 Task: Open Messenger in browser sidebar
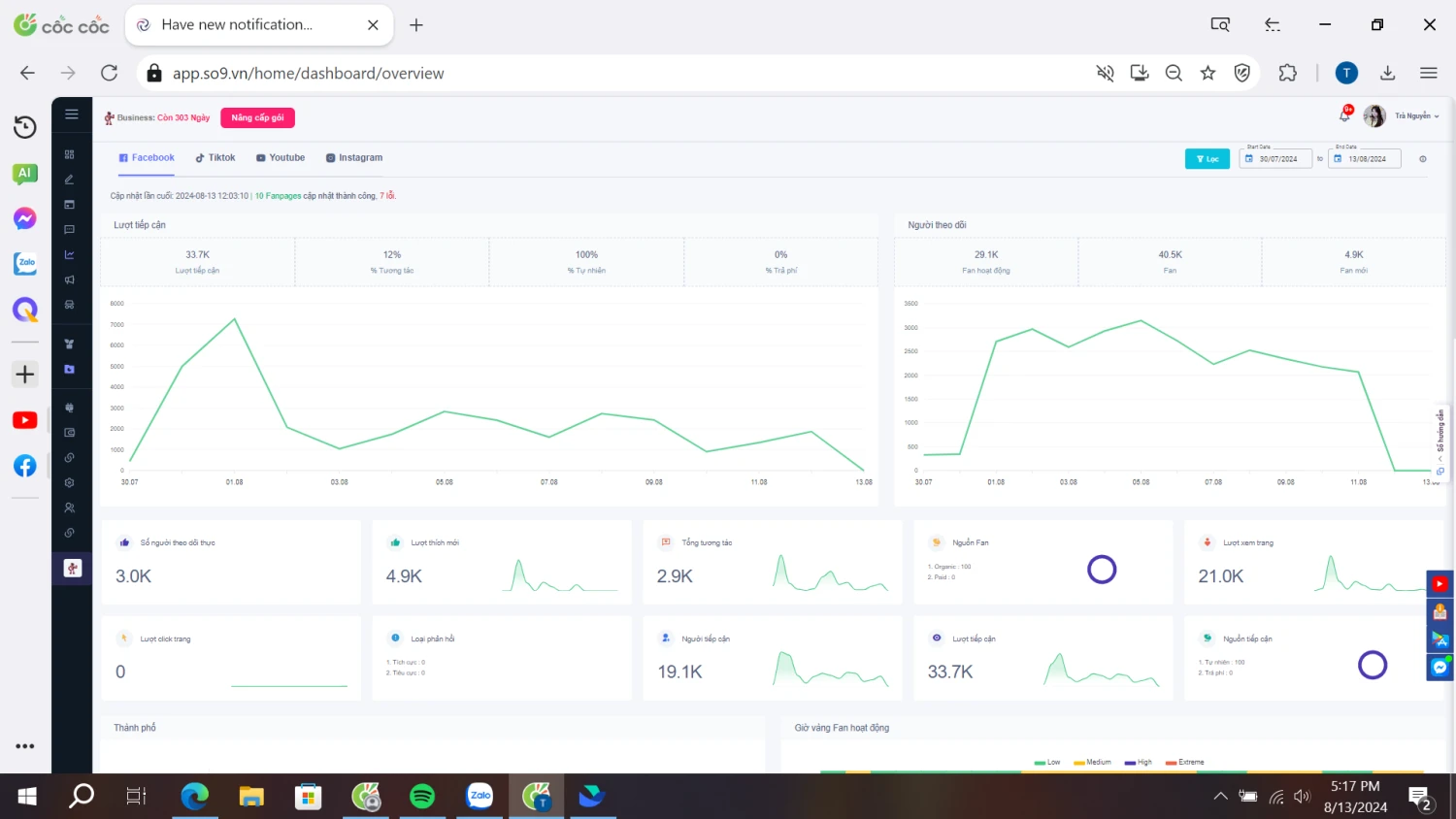[25, 218]
